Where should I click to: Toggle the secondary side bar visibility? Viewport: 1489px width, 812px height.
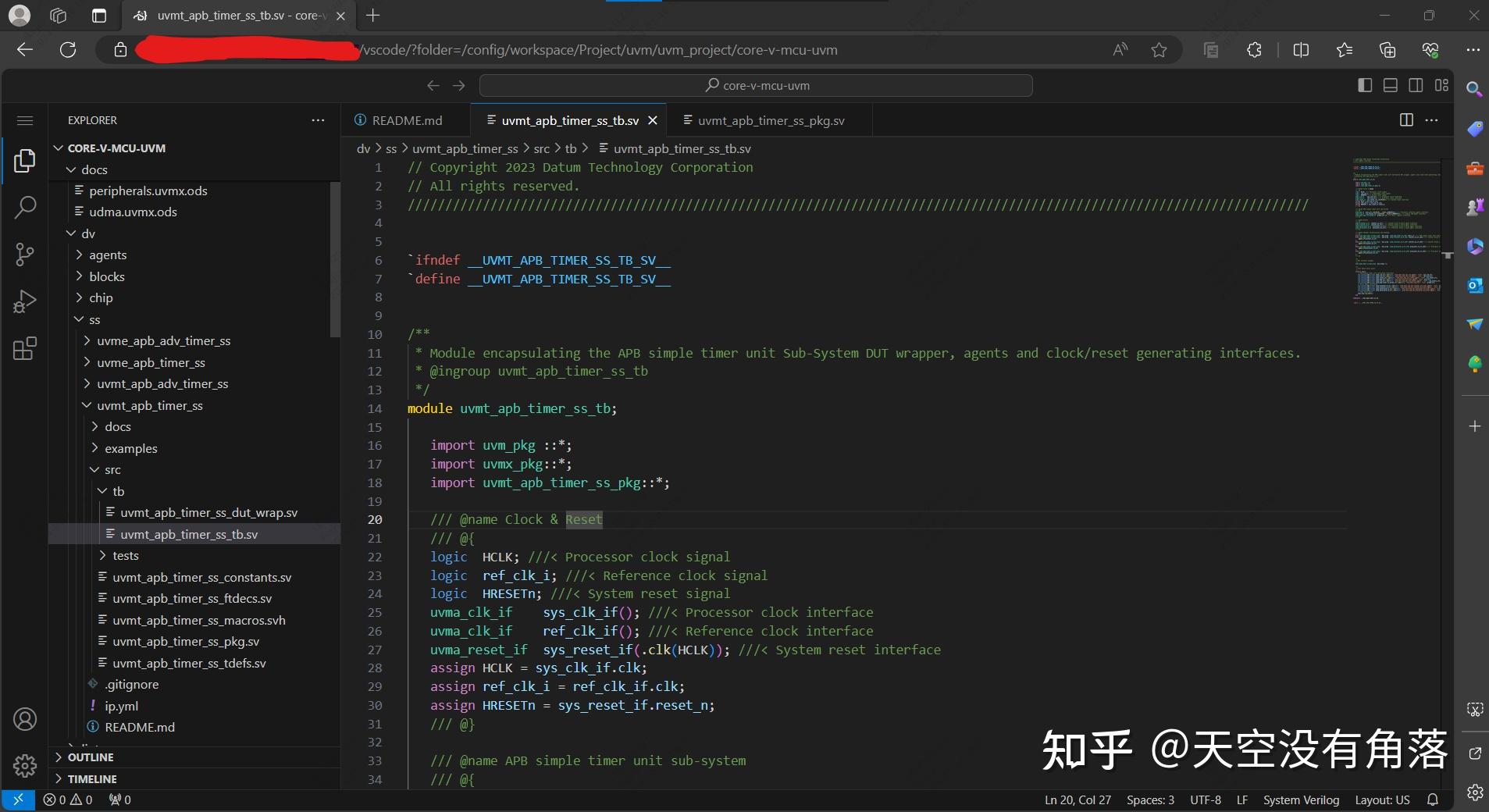[x=1416, y=85]
